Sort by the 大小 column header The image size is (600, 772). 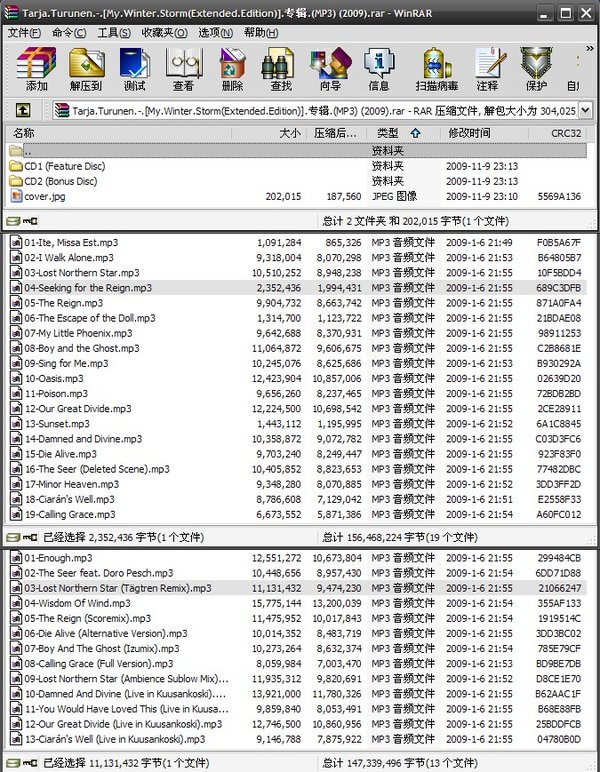pyautogui.click(x=269, y=133)
